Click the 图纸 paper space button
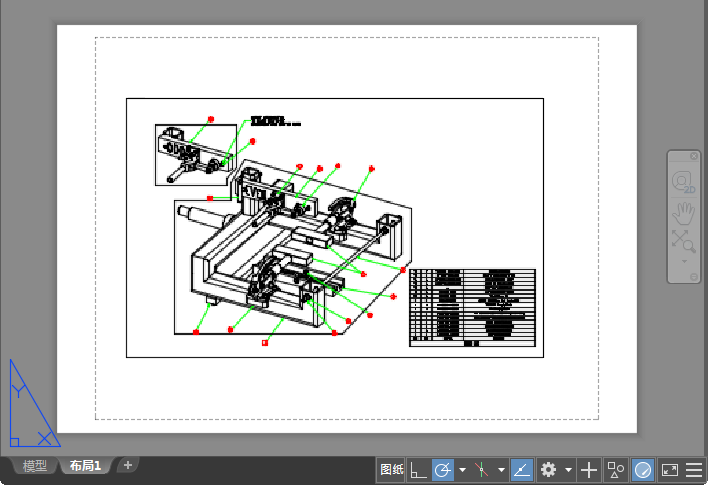The height and width of the screenshot is (485, 708). click(x=391, y=470)
